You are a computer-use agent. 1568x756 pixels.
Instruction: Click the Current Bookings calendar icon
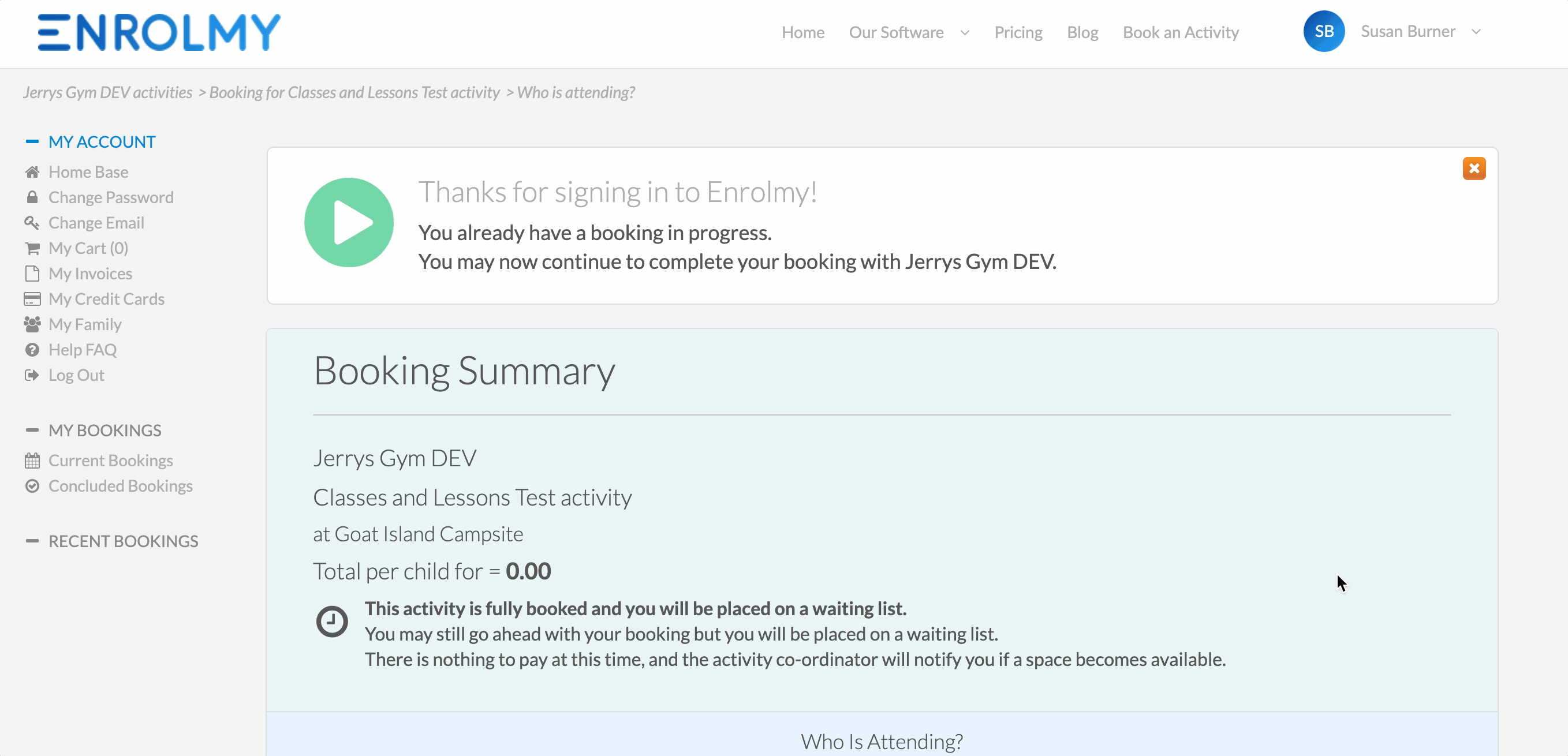coord(32,461)
